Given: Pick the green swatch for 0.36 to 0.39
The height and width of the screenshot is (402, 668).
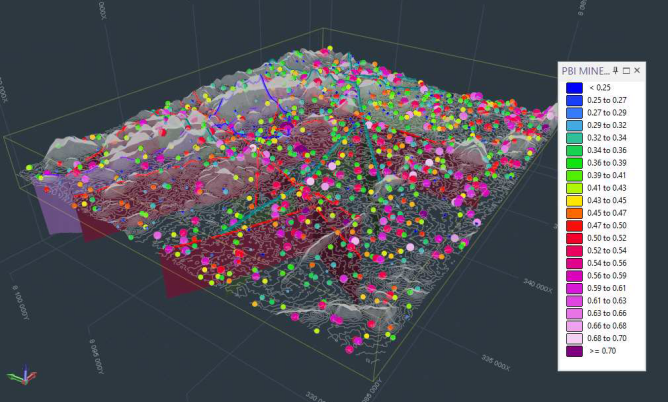Looking at the screenshot, I should coord(574,163).
